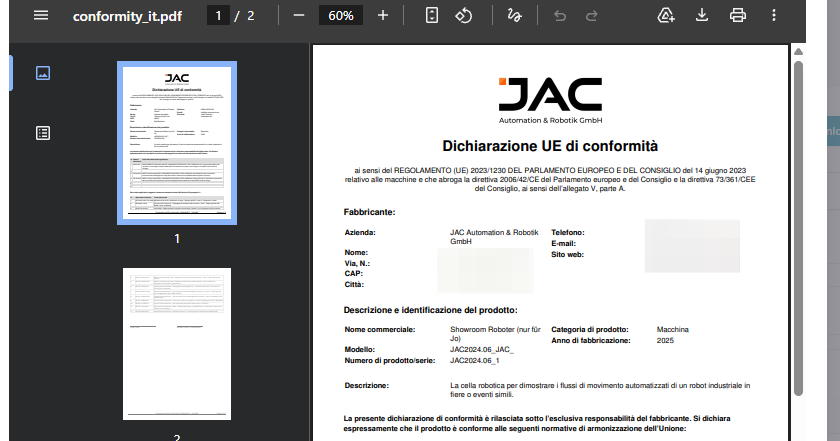Image resolution: width=840 pixels, height=441 pixels.
Task: Click the JAC logo in the document
Action: click(550, 100)
